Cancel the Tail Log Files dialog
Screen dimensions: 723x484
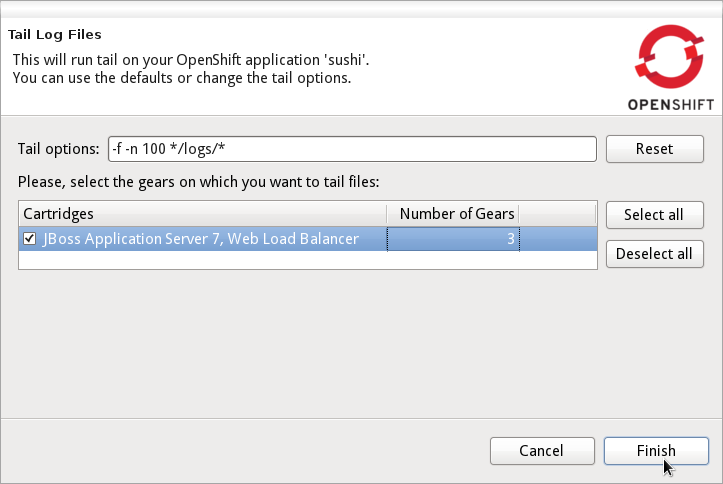click(541, 451)
